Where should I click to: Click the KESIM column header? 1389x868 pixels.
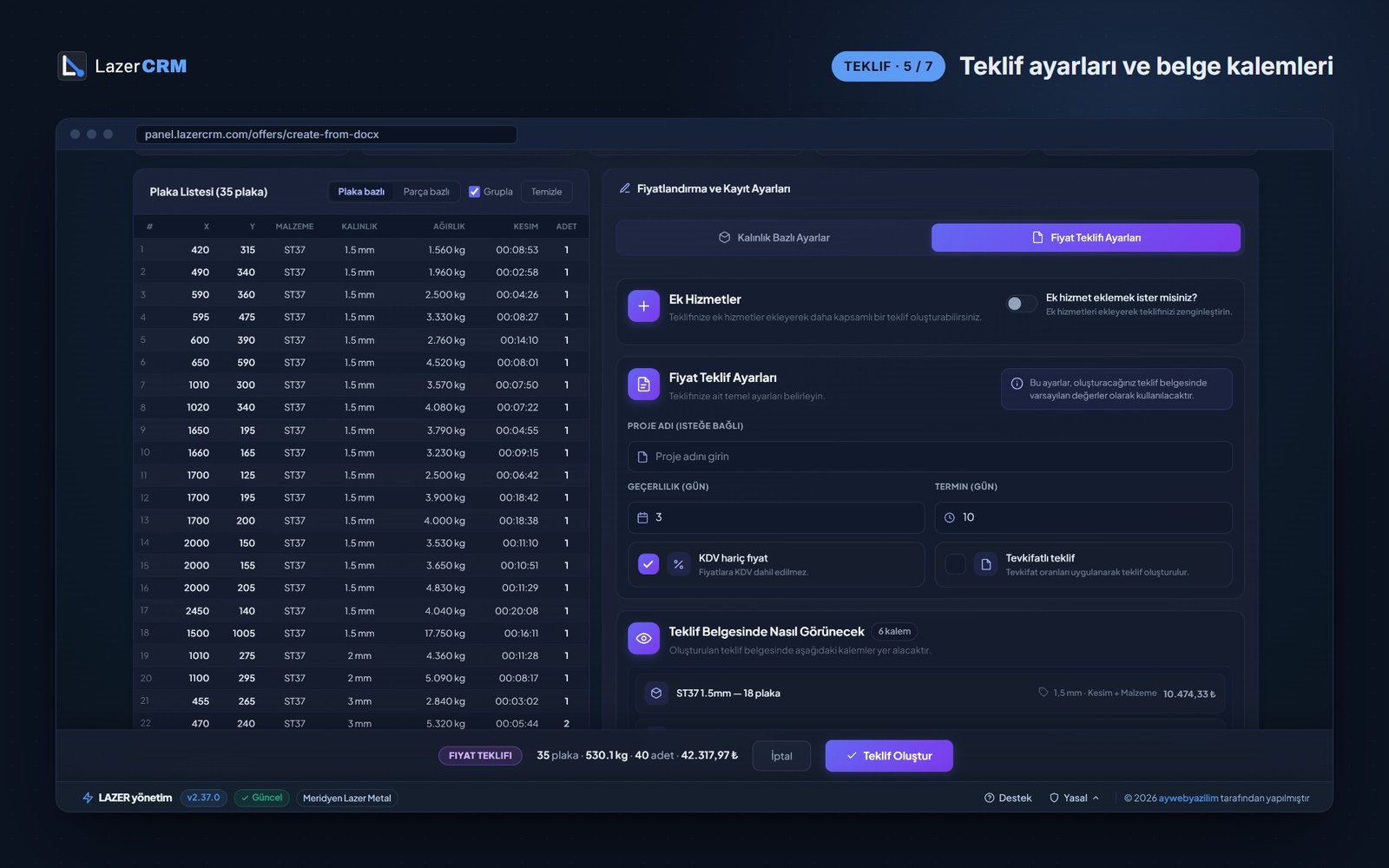525,227
